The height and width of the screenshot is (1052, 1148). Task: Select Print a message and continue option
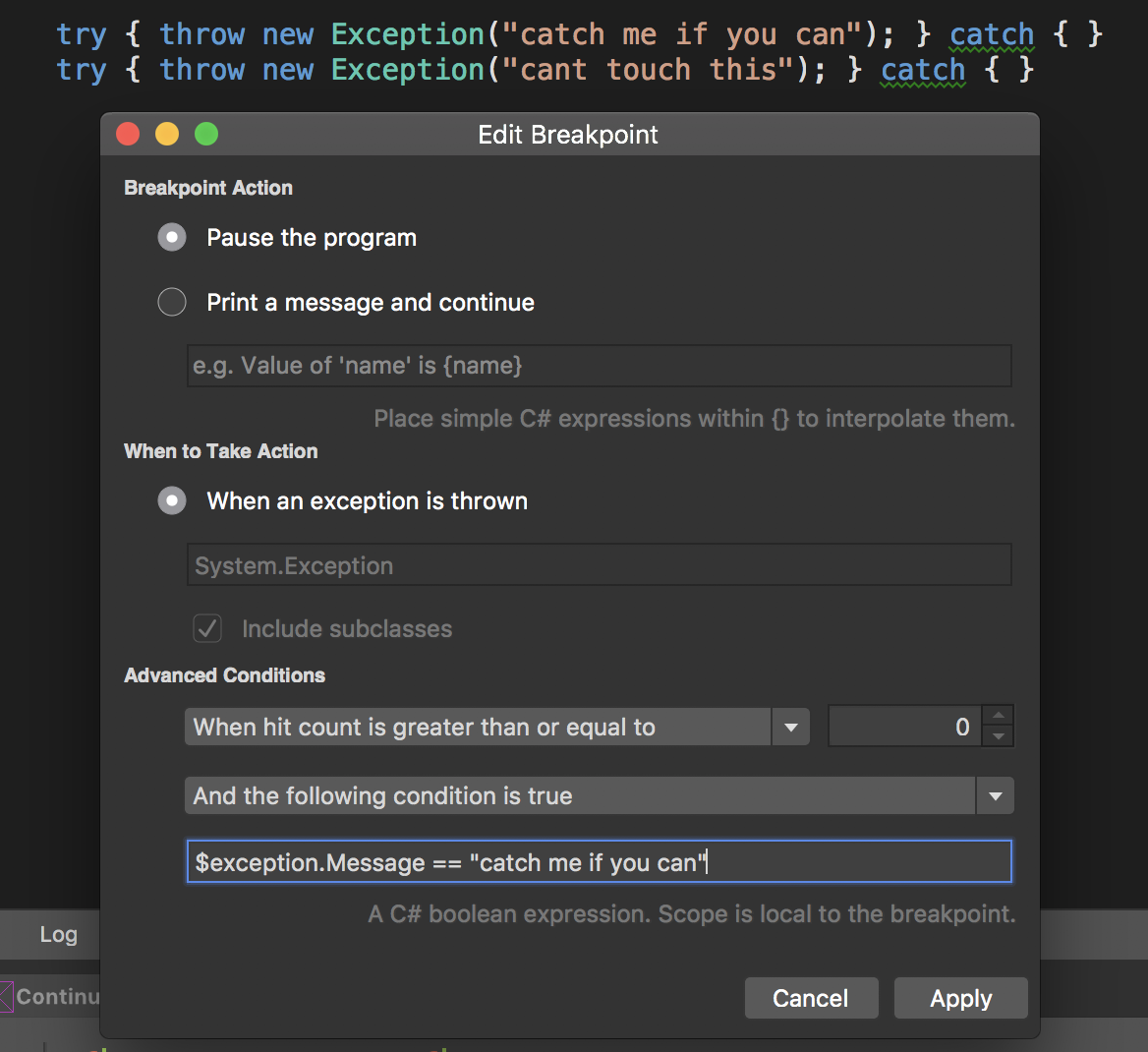coord(172,302)
